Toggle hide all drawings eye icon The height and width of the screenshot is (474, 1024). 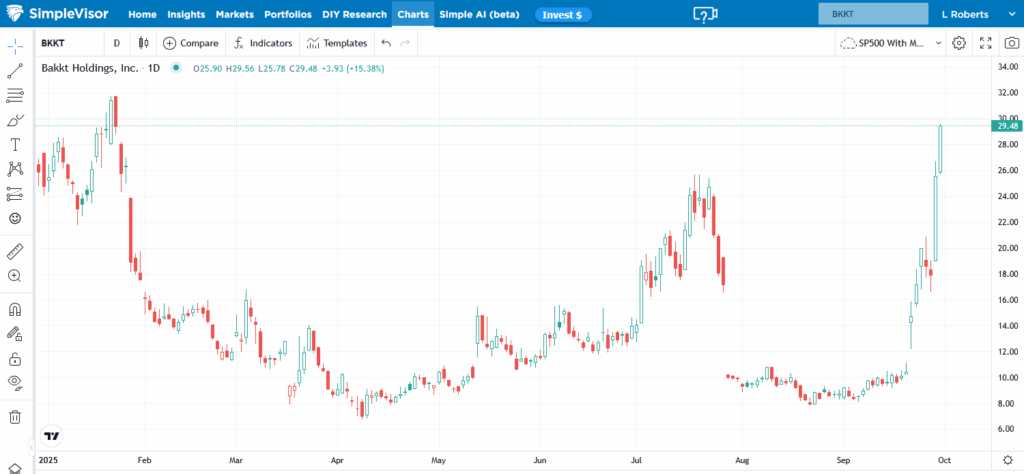click(15, 382)
